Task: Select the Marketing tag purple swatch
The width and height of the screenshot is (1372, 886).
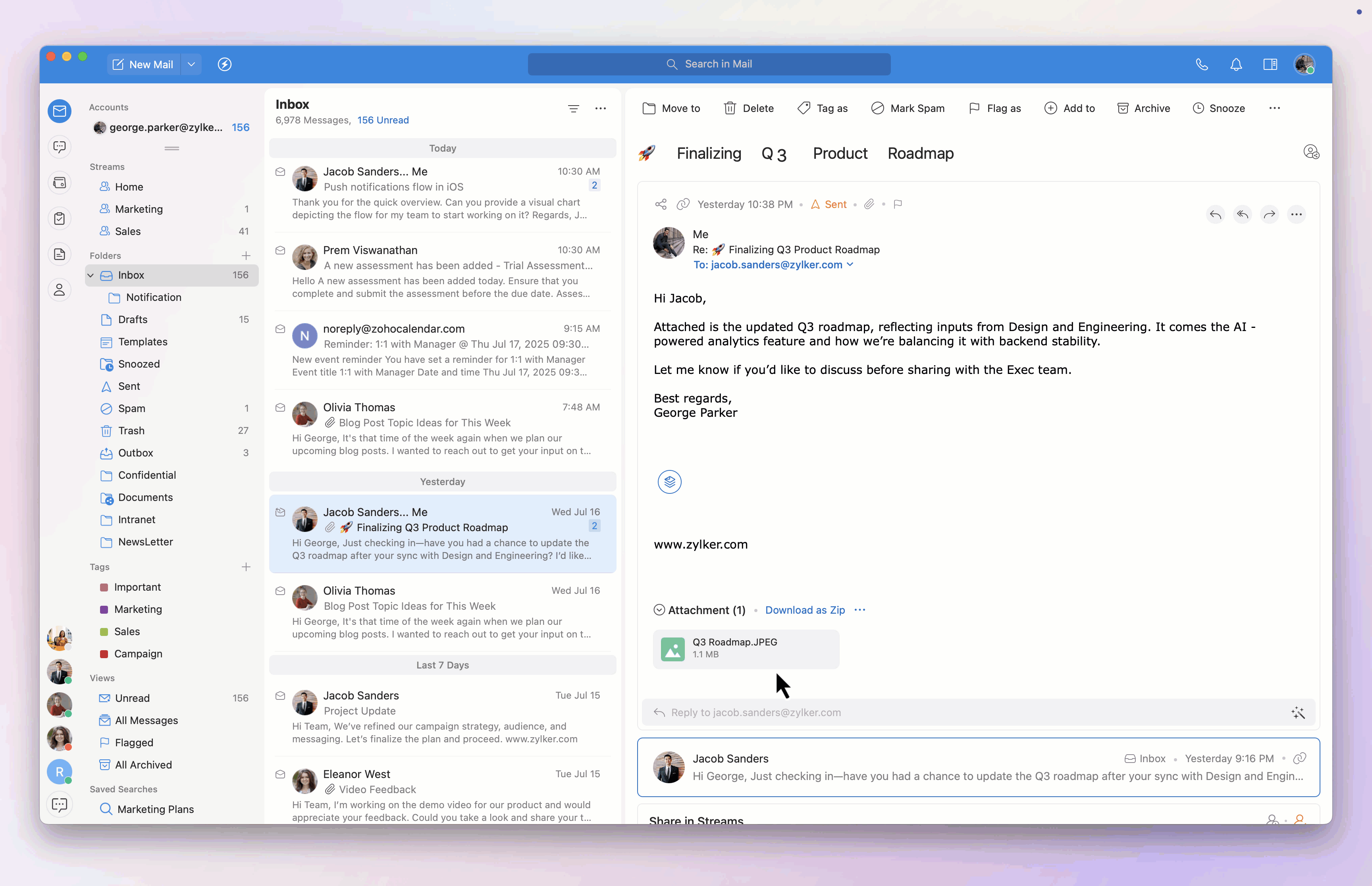Action: click(104, 610)
